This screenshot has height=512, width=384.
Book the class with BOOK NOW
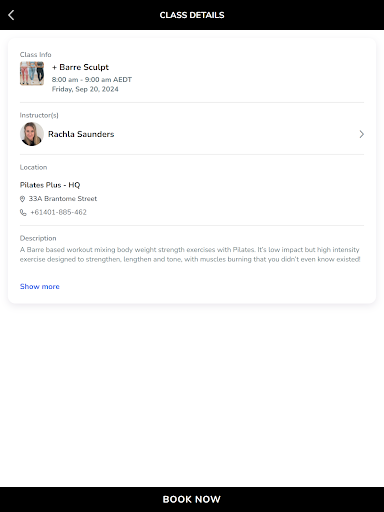[192, 499]
